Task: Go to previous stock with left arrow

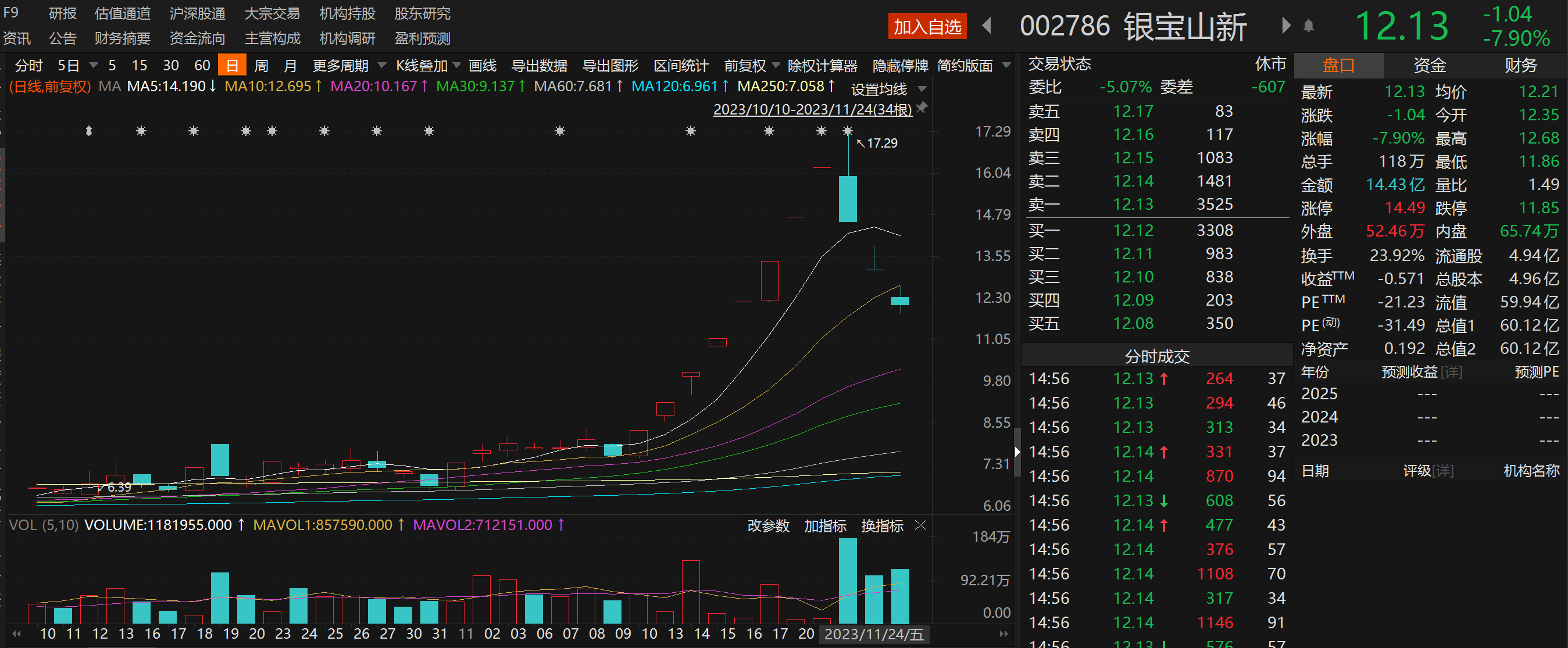Action: 987,26
